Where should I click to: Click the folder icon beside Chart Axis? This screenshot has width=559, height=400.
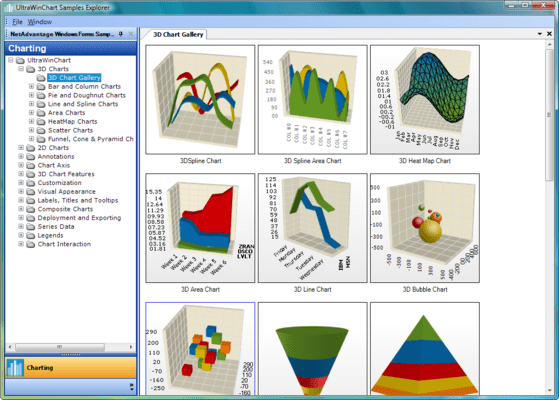[31, 165]
